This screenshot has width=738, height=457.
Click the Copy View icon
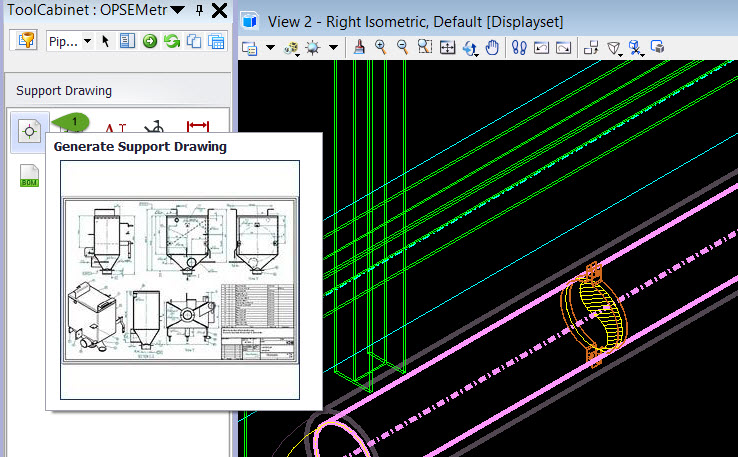click(x=591, y=47)
